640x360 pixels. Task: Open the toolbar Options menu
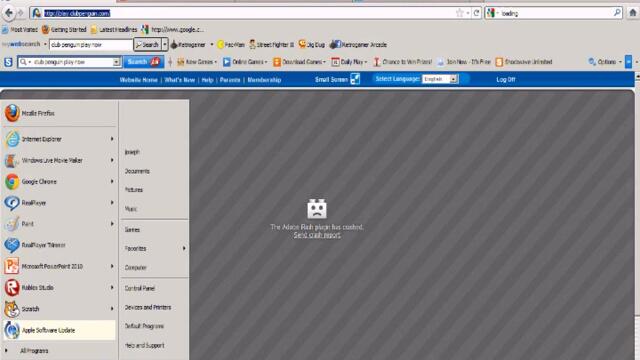click(605, 62)
